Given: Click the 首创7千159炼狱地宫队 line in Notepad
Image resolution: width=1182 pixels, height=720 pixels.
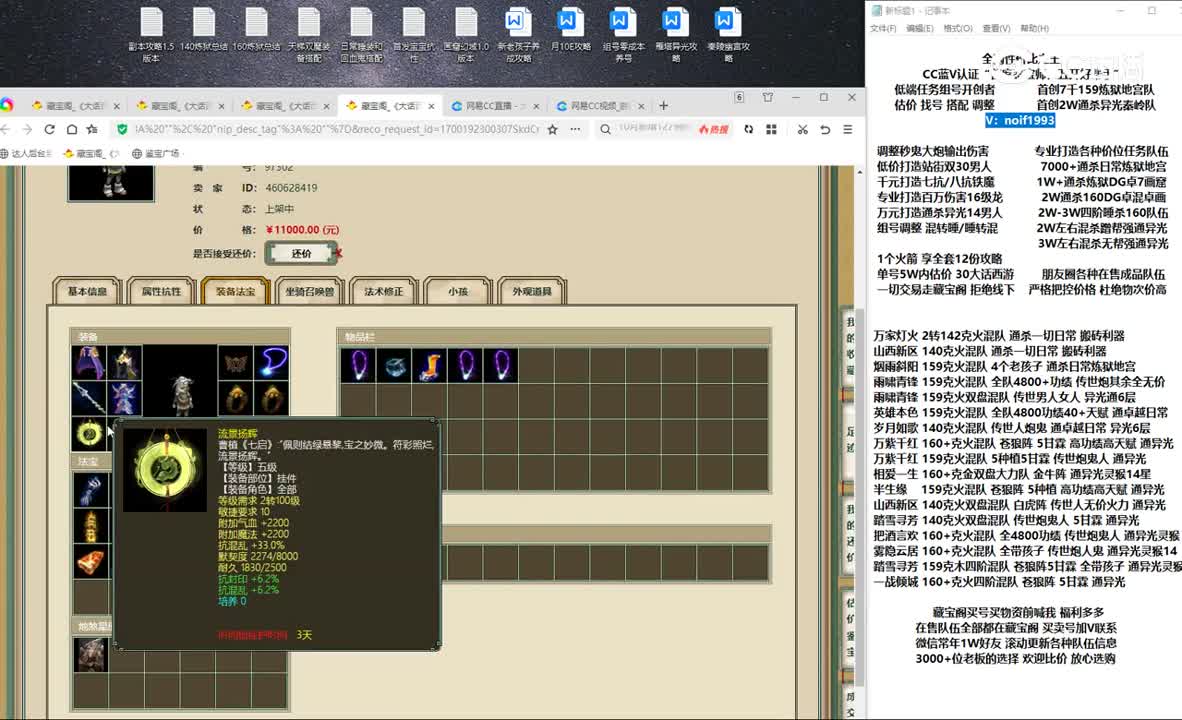Looking at the screenshot, I should 1095,90.
